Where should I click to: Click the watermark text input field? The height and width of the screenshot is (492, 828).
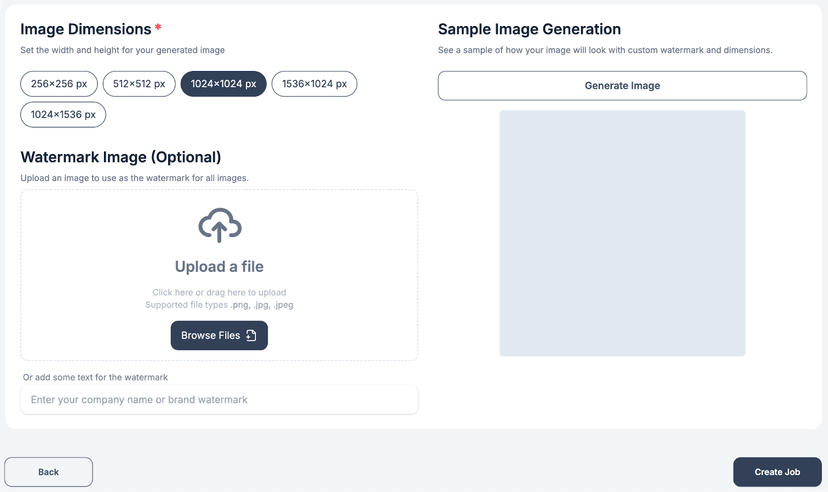(219, 400)
